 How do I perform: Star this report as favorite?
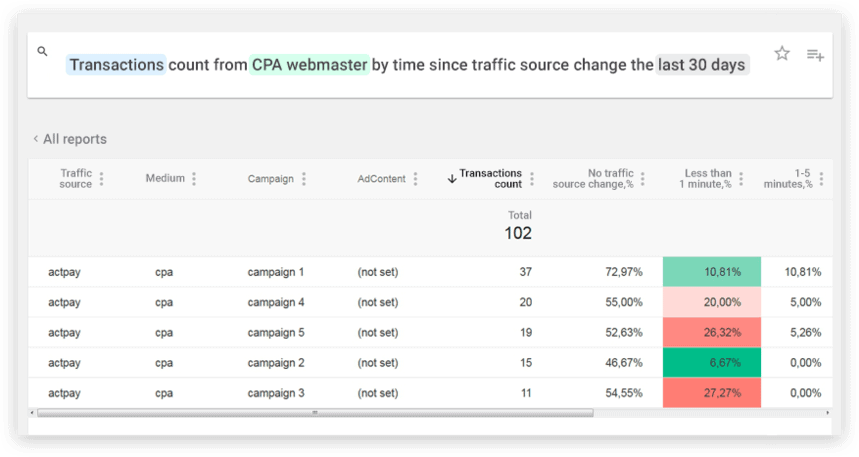tap(782, 54)
